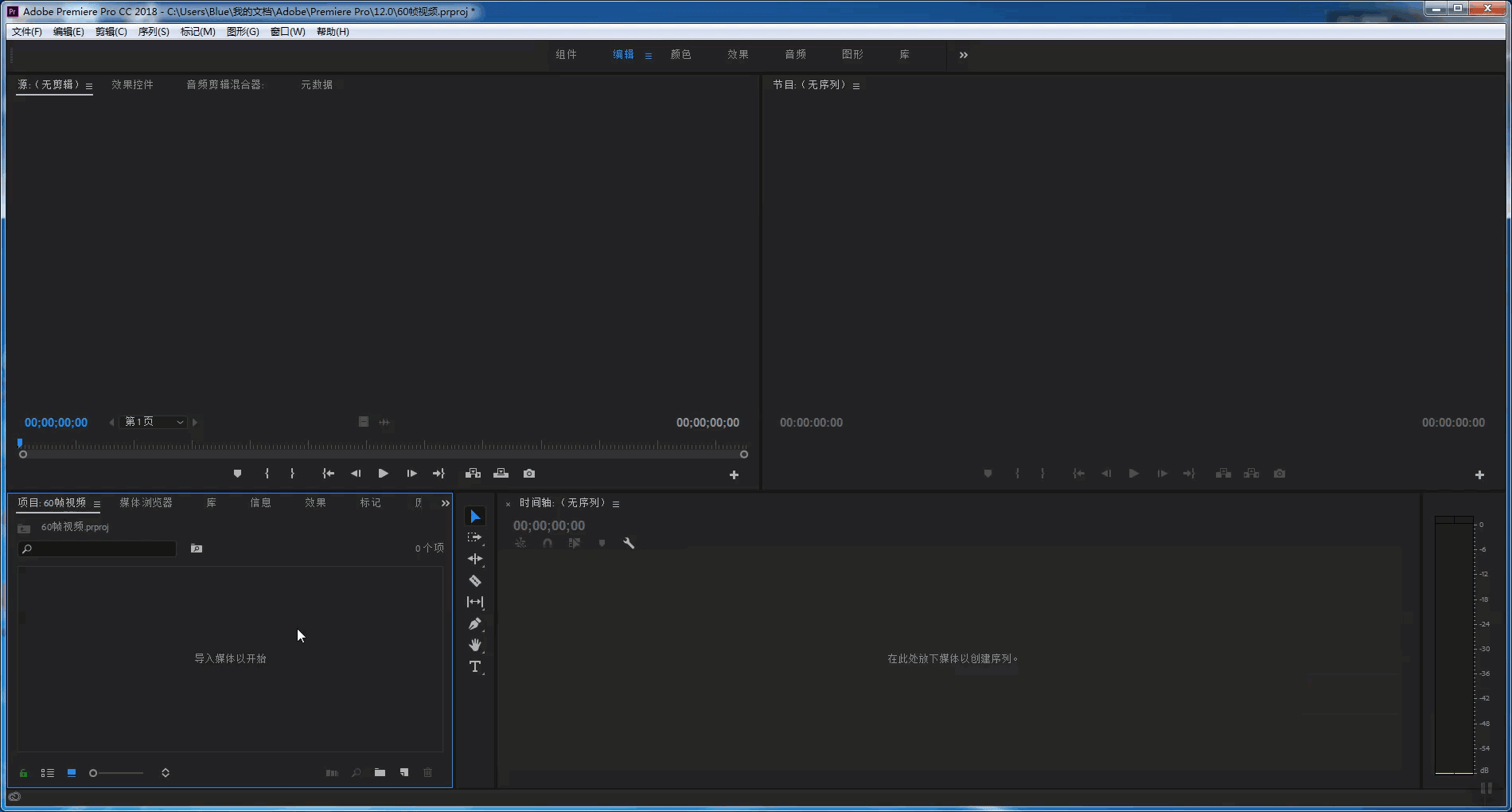Viewport: 1512px width, 812px height.
Task: Switch to the 颜色 workspace
Action: (x=680, y=55)
